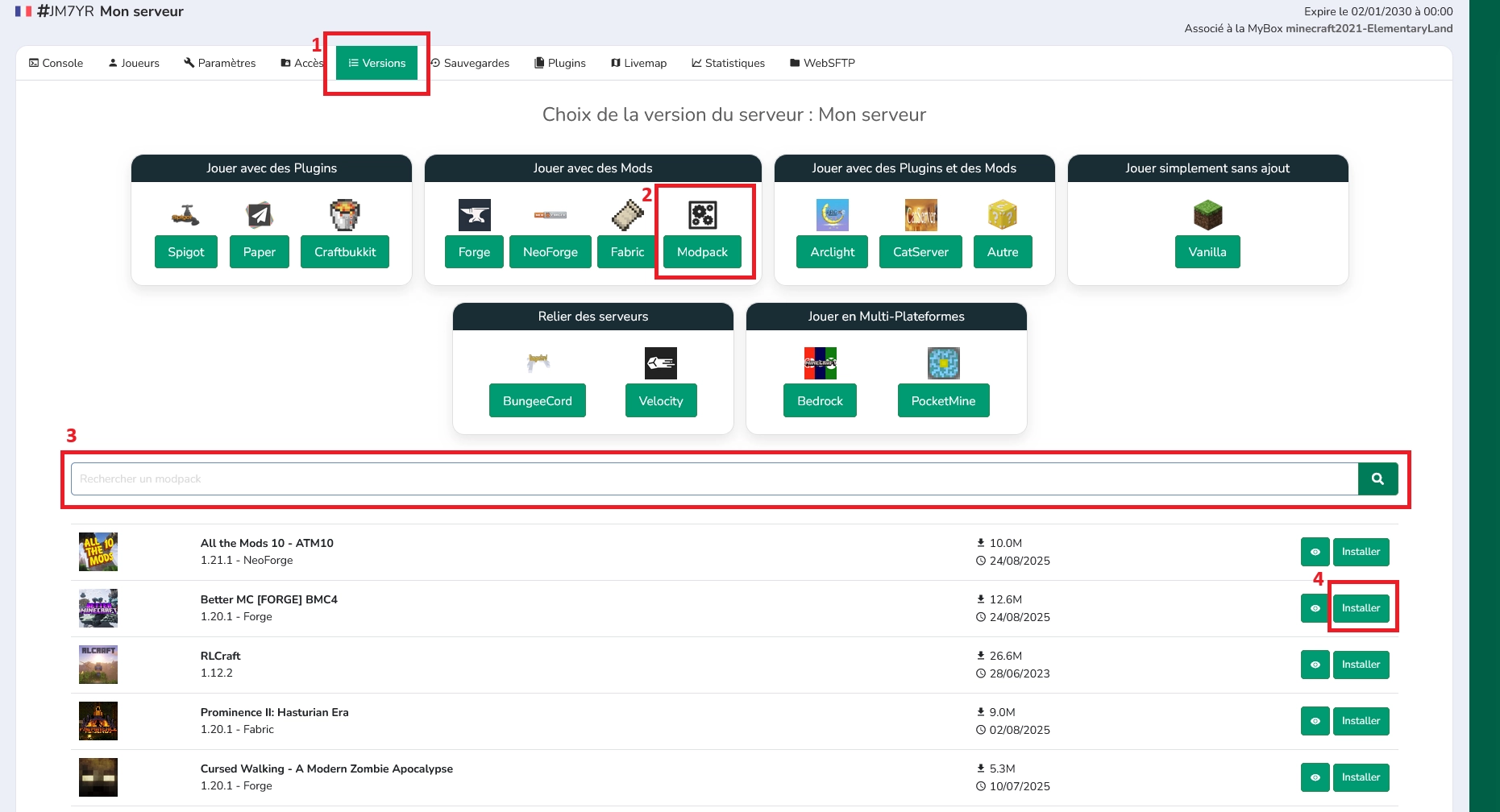Click the Better MC thumbnail

tap(98, 608)
